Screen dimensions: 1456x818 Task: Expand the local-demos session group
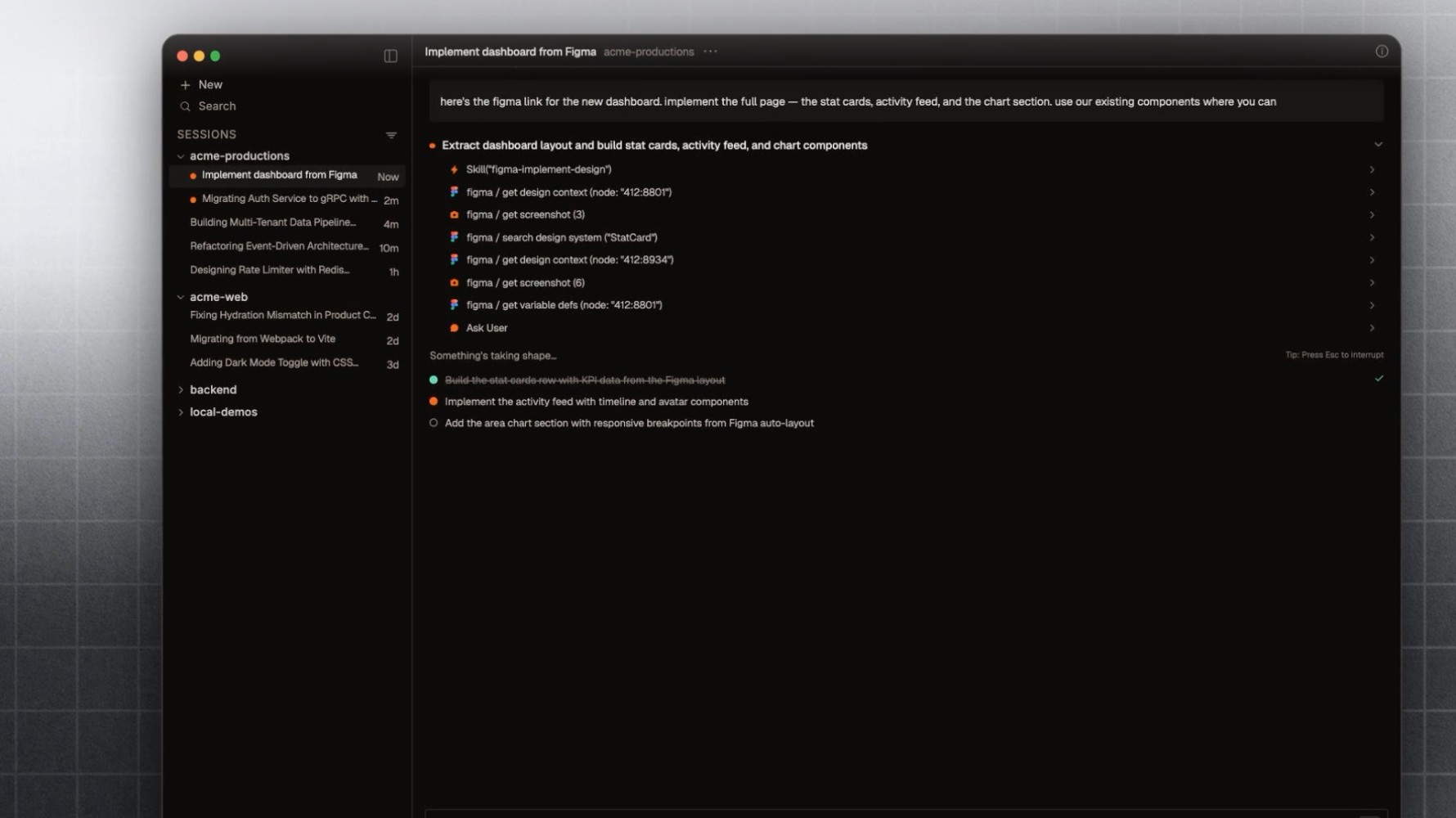tap(181, 412)
